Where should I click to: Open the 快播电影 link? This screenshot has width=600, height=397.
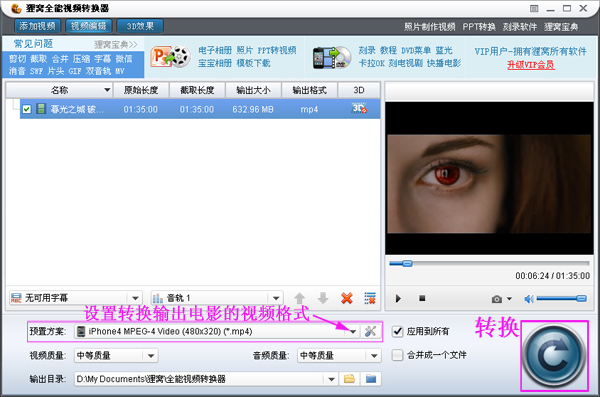444,63
